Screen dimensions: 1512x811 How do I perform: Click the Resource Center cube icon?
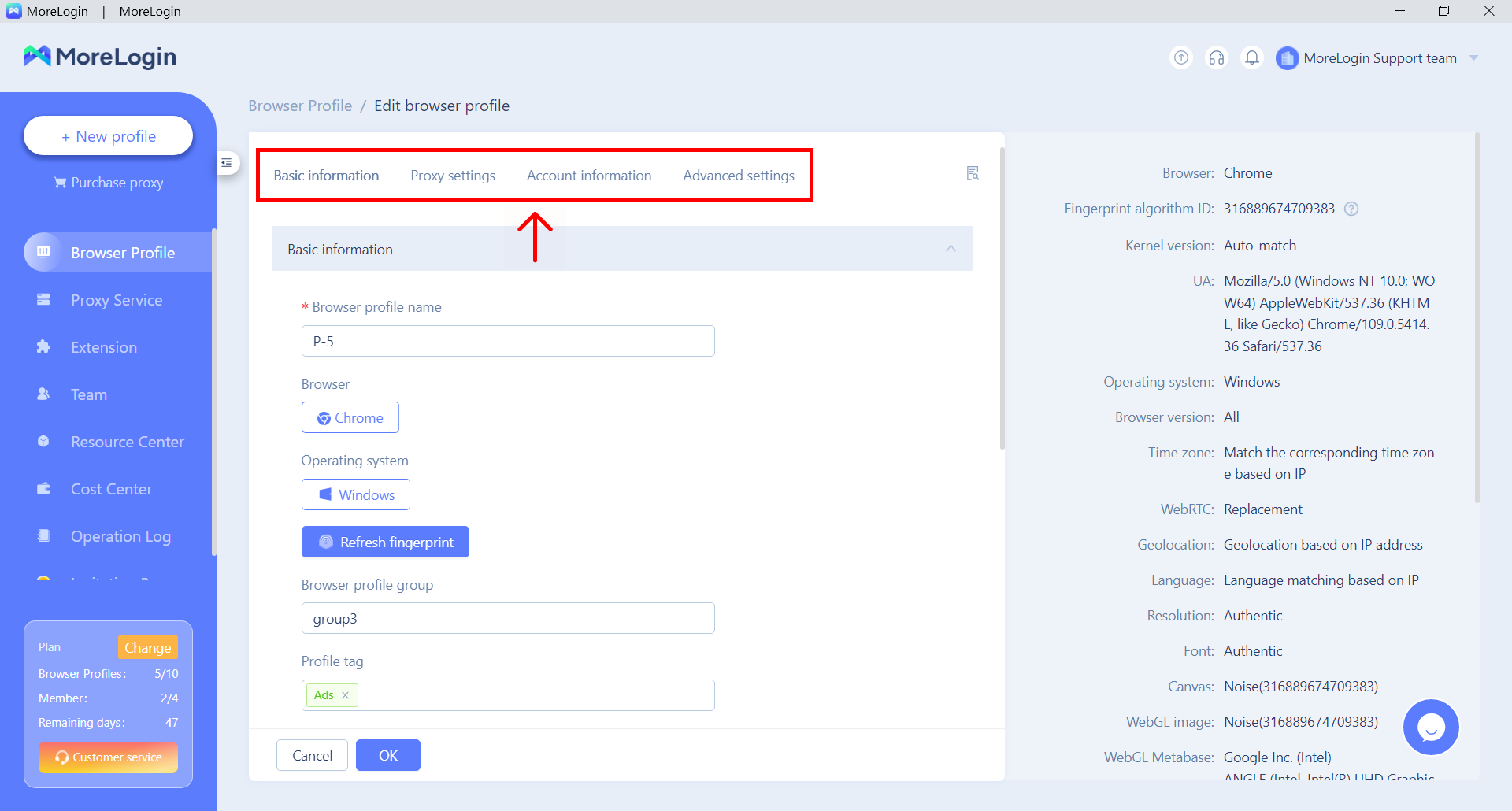click(x=43, y=441)
